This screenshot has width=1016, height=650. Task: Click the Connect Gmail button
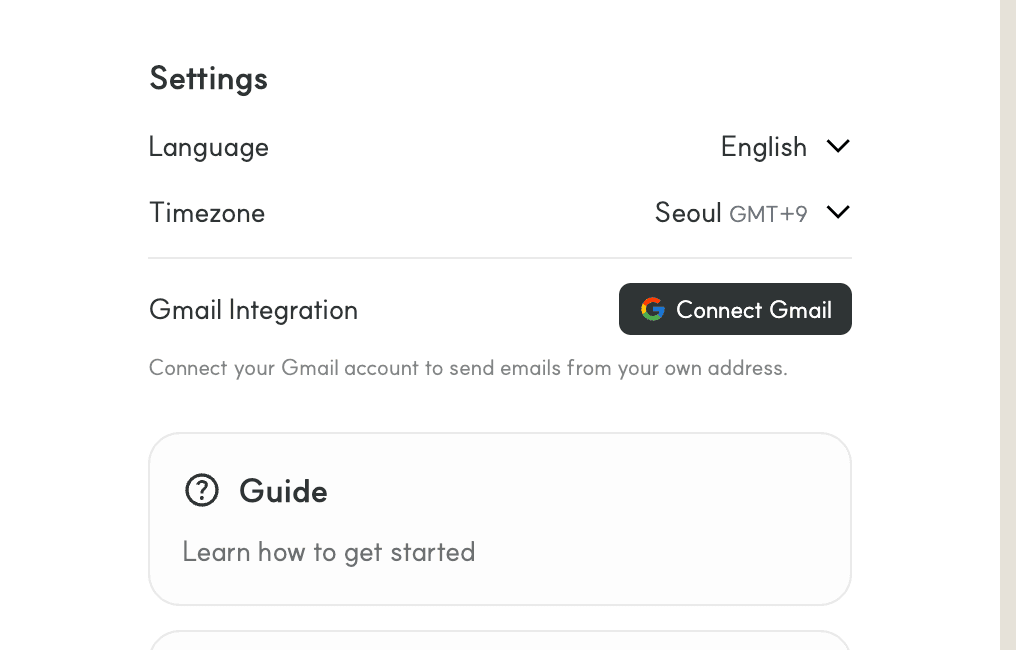(735, 309)
